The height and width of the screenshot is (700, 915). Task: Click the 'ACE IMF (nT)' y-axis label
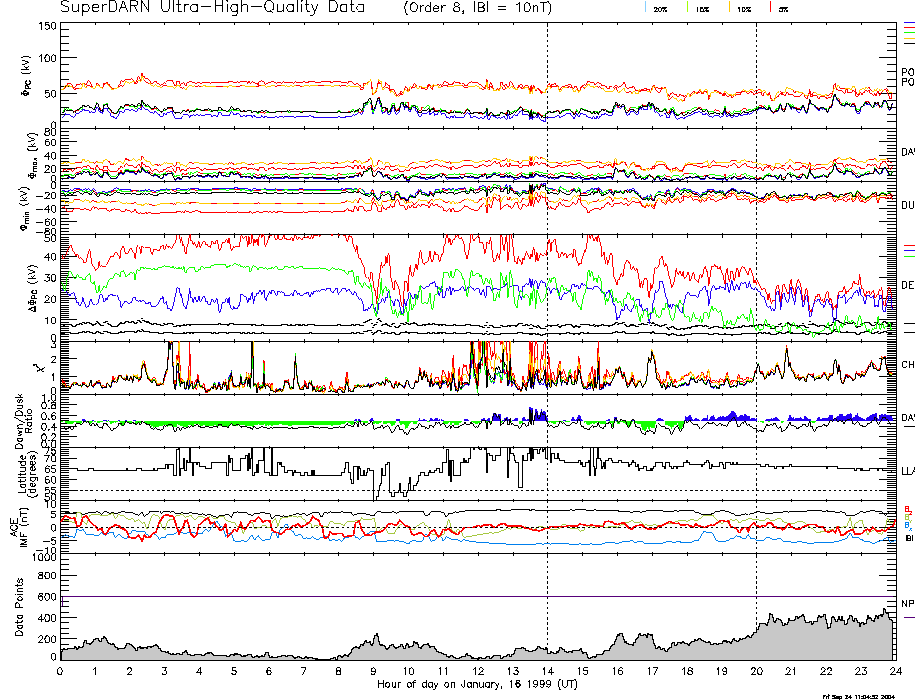pyautogui.click(x=14, y=525)
